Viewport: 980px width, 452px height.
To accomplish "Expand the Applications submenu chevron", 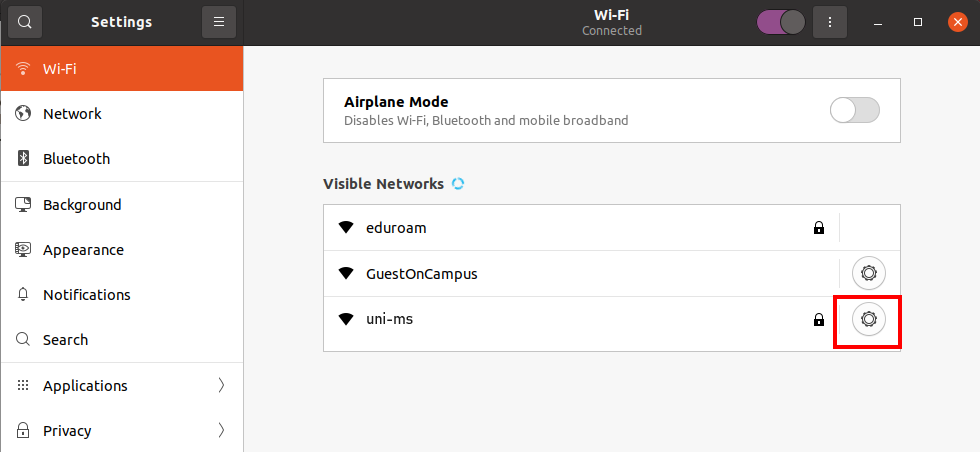I will click(221, 386).
